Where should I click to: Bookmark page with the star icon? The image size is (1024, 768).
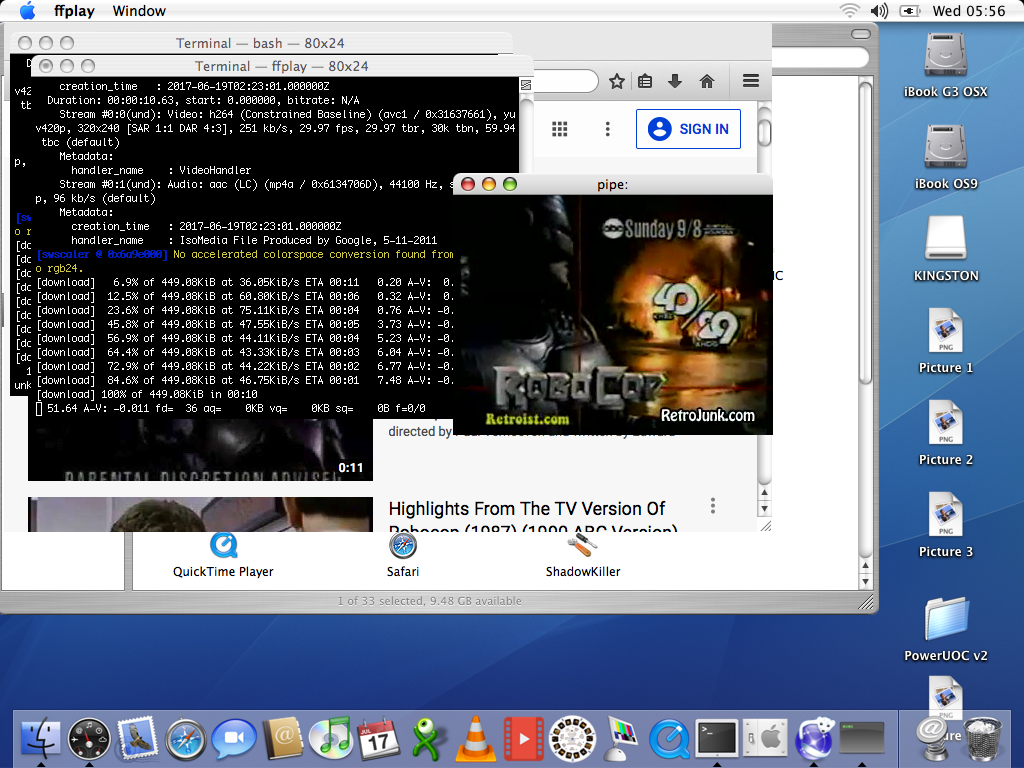tap(616, 81)
